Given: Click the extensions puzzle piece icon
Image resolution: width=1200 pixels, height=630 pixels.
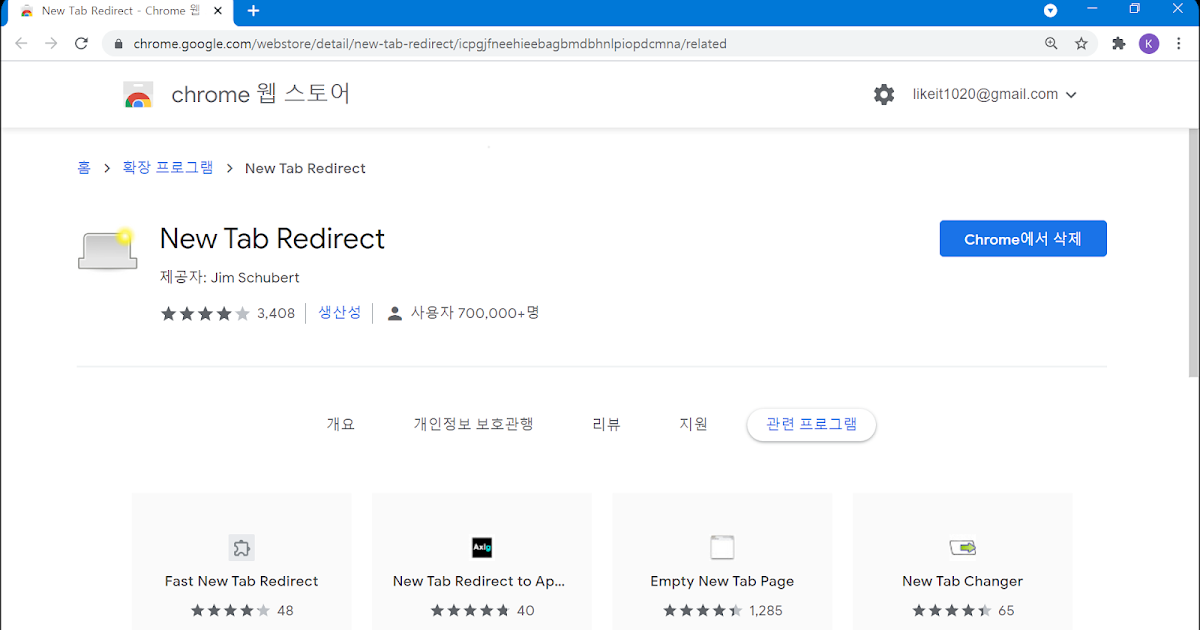Looking at the screenshot, I should coord(1118,43).
